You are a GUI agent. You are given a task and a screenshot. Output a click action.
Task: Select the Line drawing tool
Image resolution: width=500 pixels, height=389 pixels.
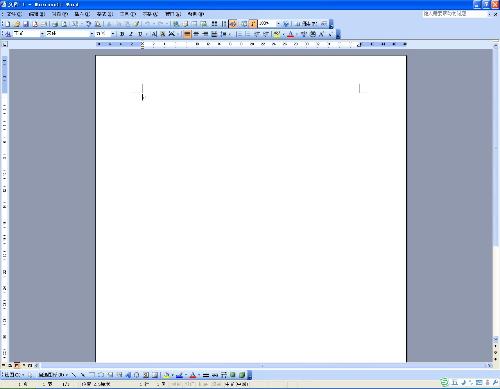click(x=73, y=375)
